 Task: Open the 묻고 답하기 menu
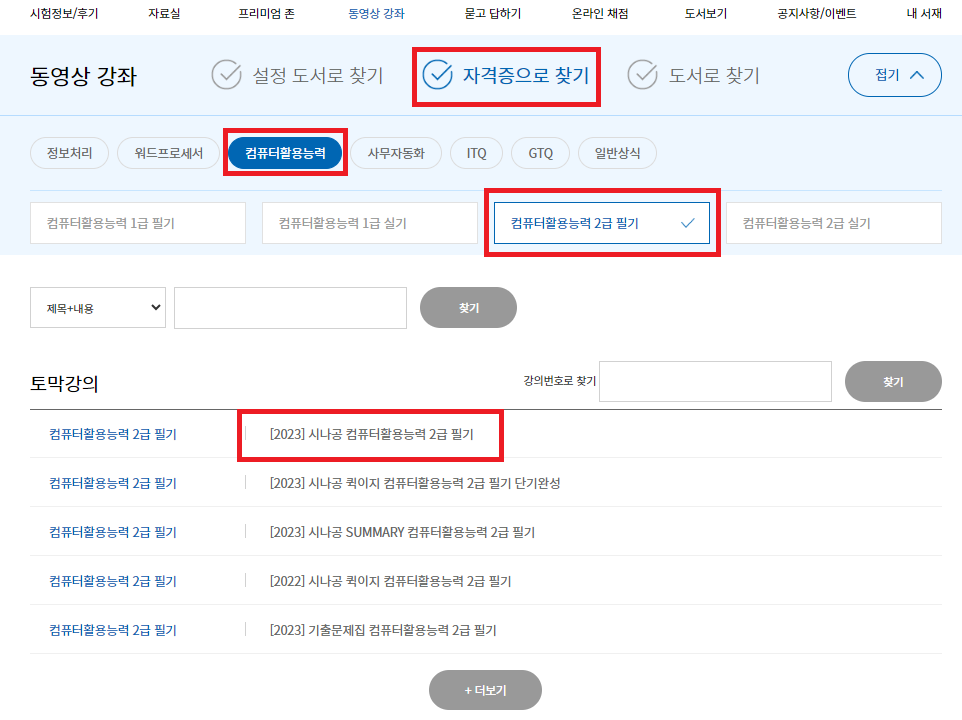493,13
